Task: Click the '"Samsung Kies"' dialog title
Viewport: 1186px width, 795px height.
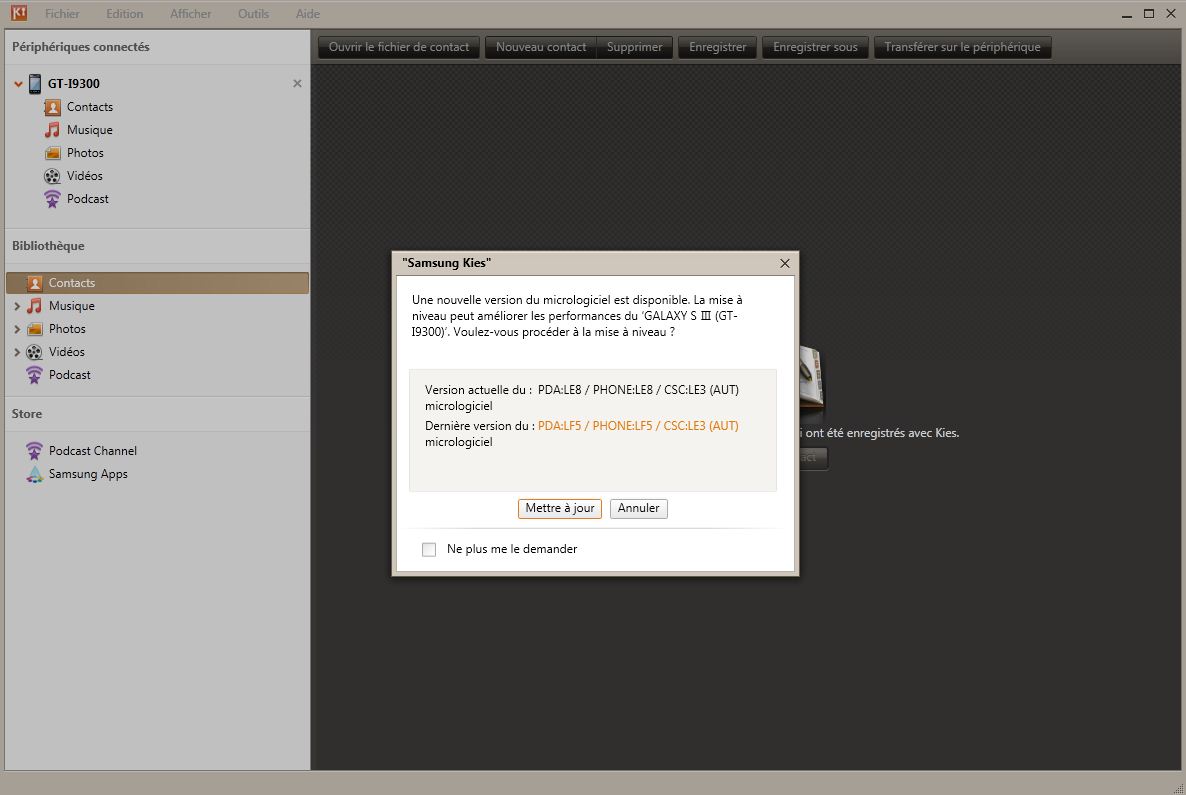Action: pos(446,262)
